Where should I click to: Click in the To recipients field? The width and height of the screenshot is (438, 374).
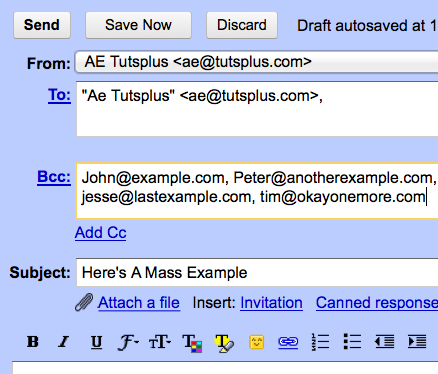257,109
